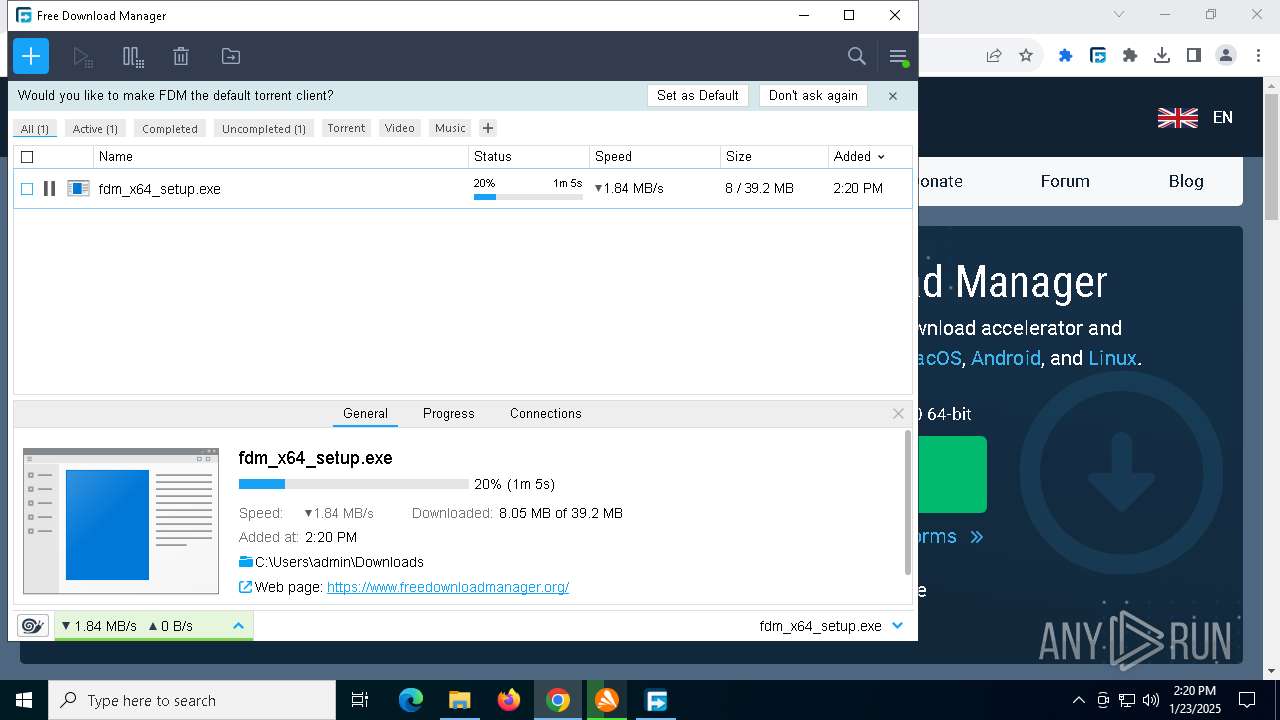Click Windows search box on taskbar

tap(192, 700)
